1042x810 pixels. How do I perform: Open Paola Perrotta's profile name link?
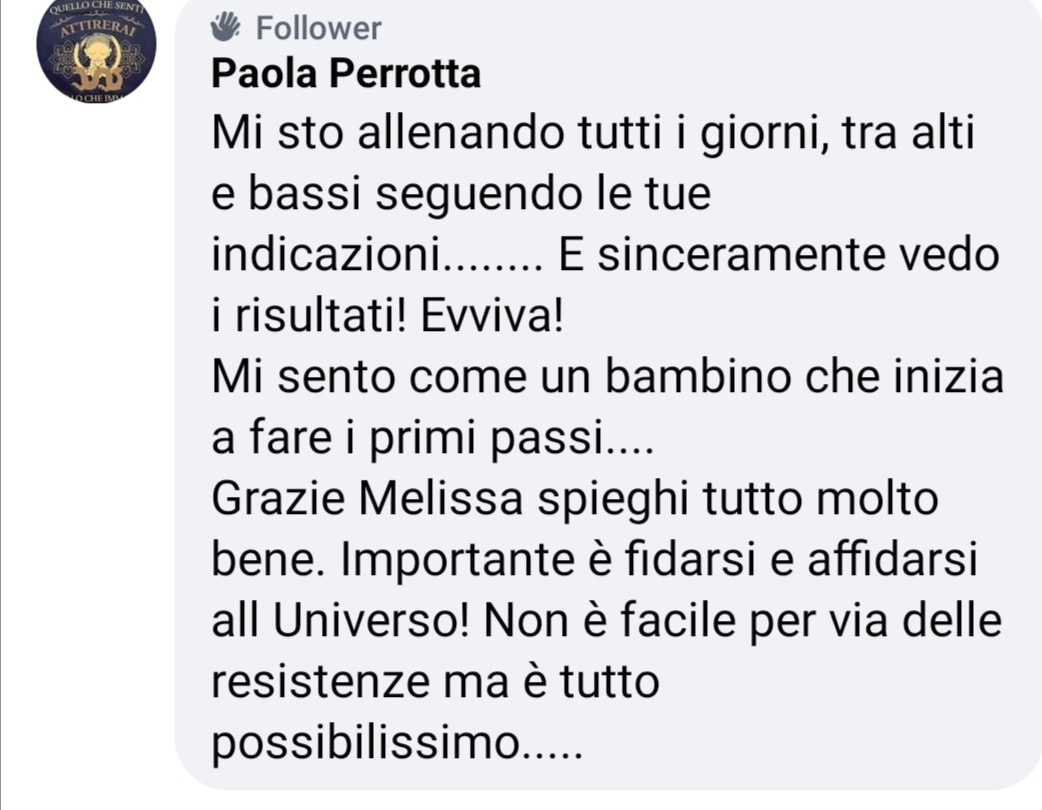[346, 73]
